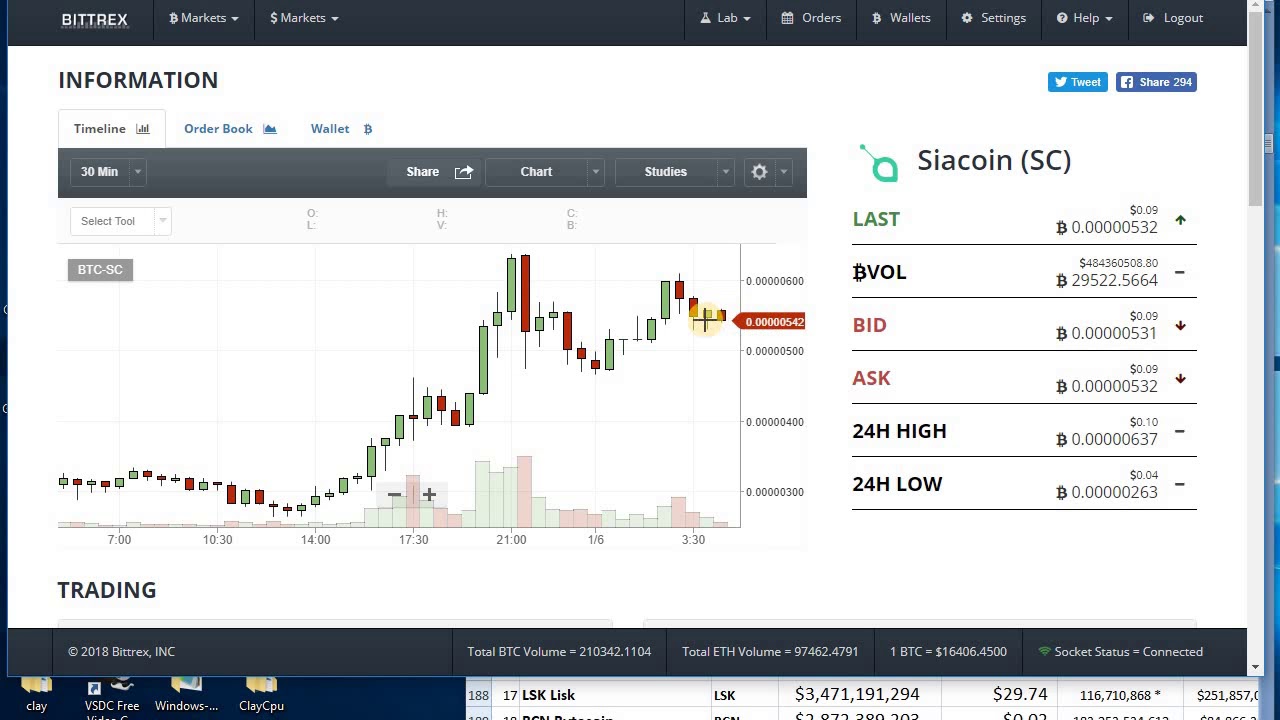Click the current price marker 0.00000542
This screenshot has width=1280, height=720.
click(769, 322)
